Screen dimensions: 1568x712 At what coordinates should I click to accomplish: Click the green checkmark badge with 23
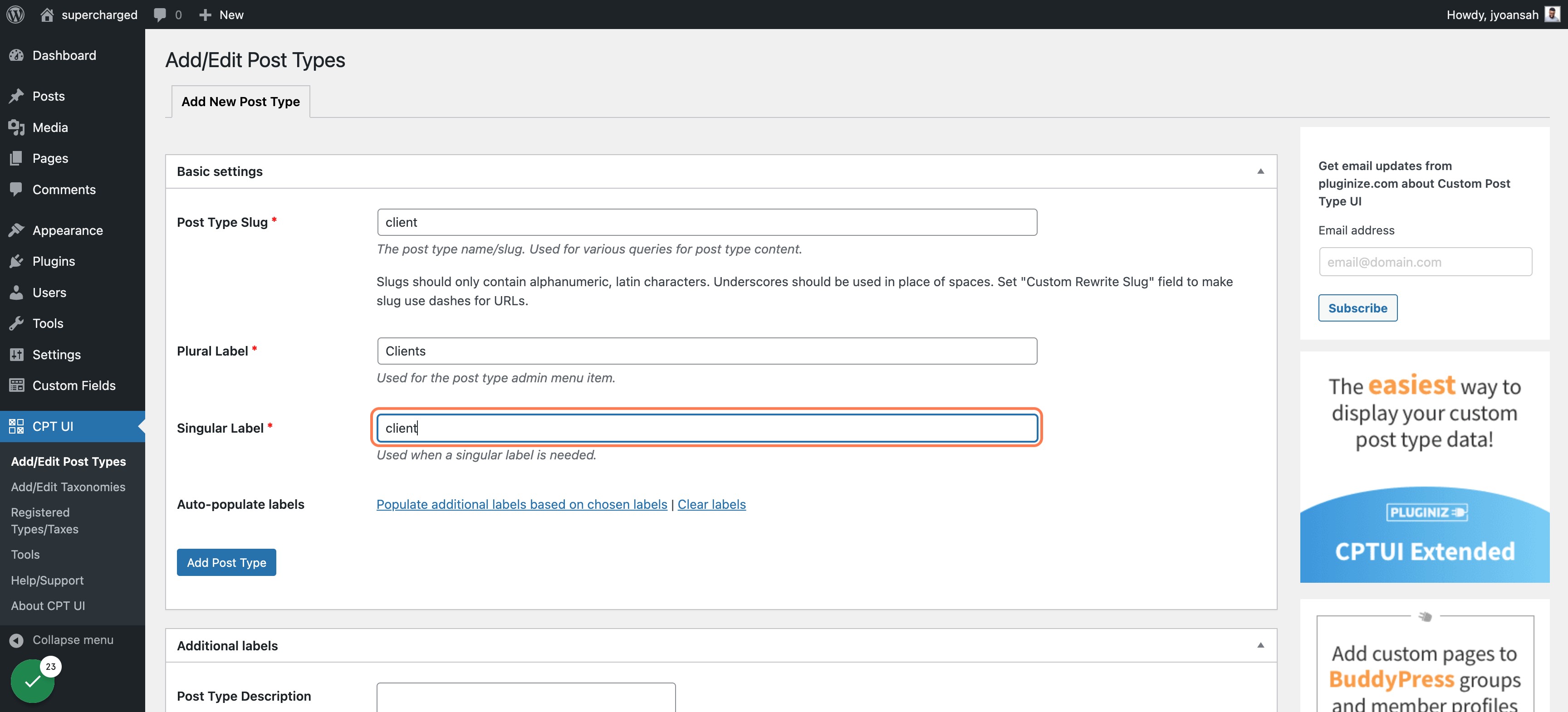click(34, 680)
